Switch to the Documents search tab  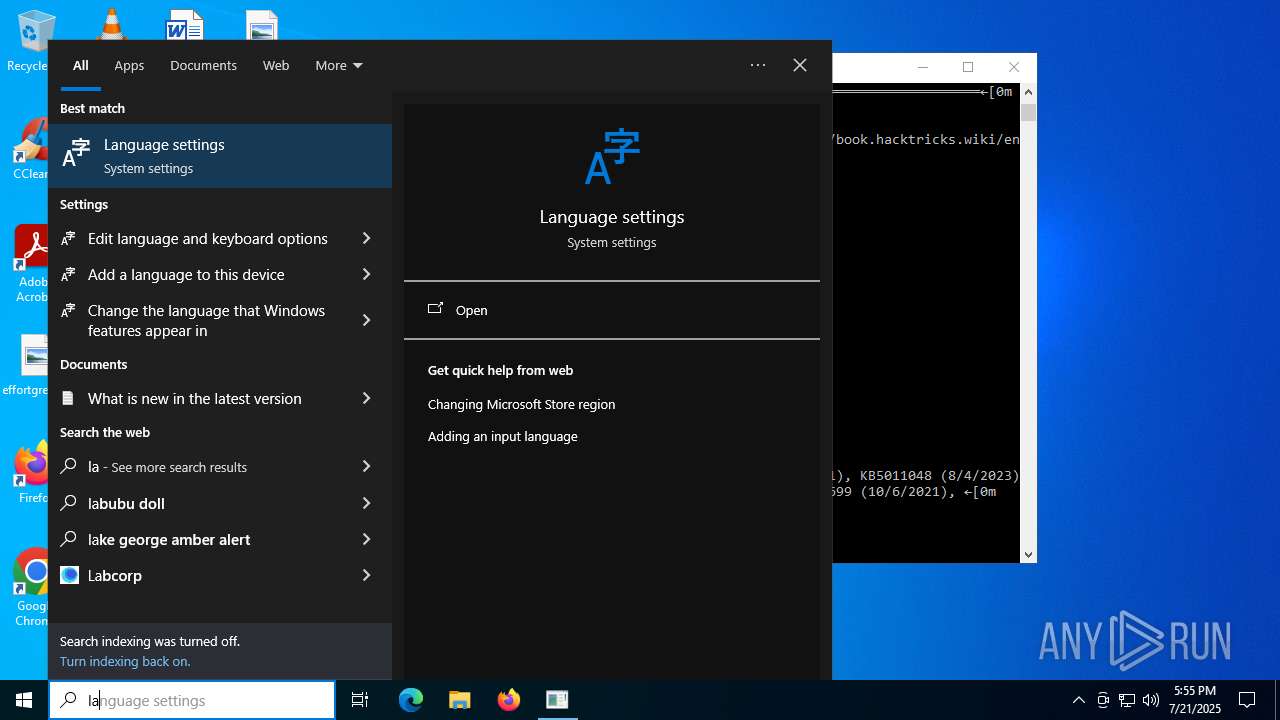(x=203, y=65)
